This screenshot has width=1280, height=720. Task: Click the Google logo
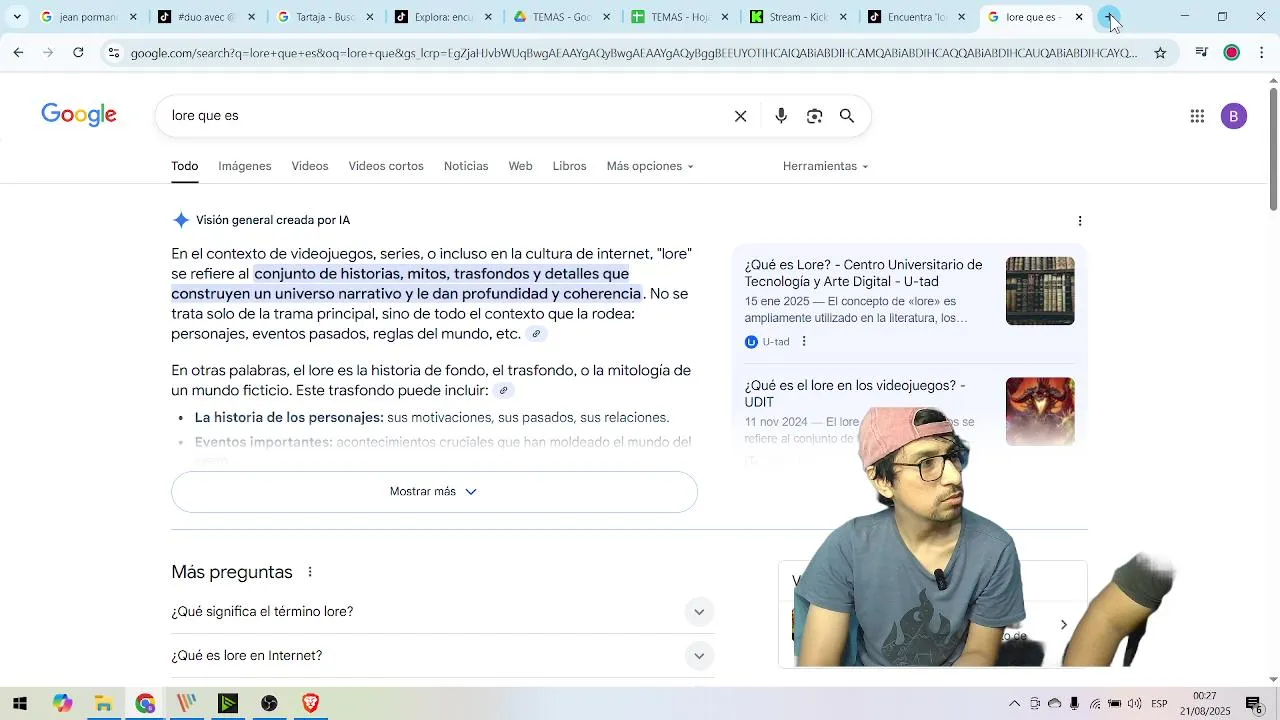tap(79, 116)
